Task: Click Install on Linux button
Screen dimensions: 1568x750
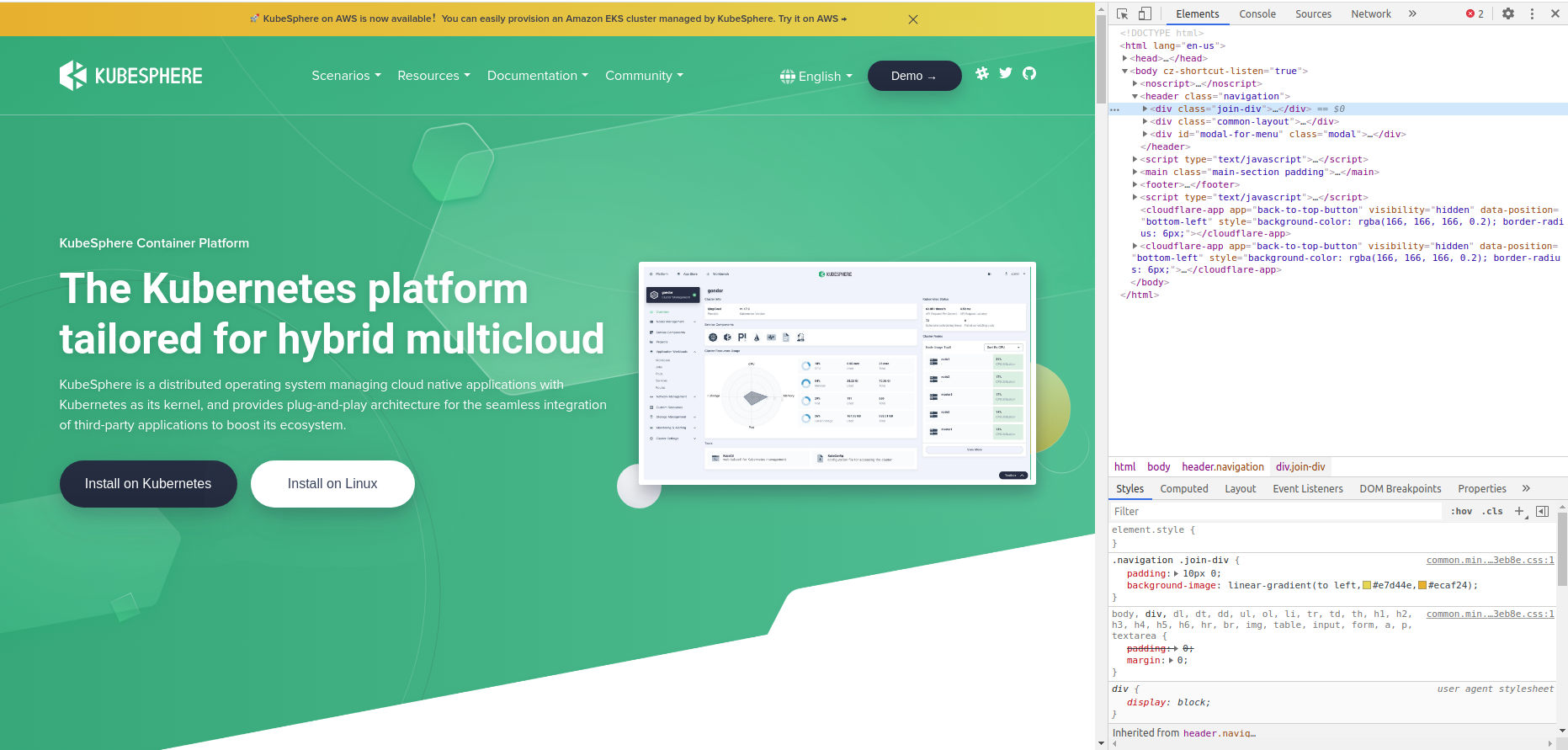Action: pos(332,484)
